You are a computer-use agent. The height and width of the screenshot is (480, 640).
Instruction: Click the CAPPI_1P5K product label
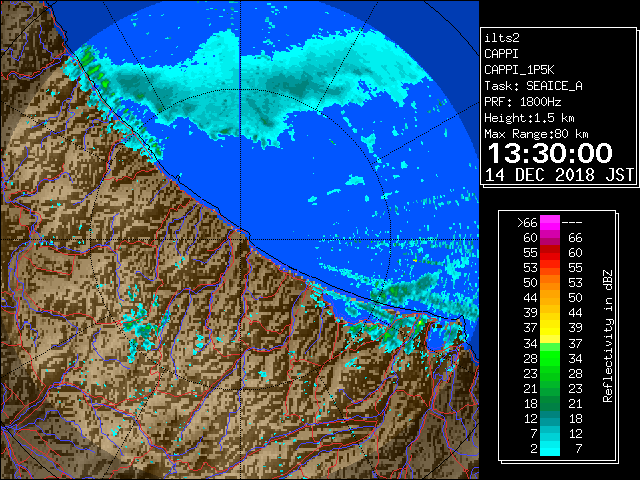click(519, 70)
